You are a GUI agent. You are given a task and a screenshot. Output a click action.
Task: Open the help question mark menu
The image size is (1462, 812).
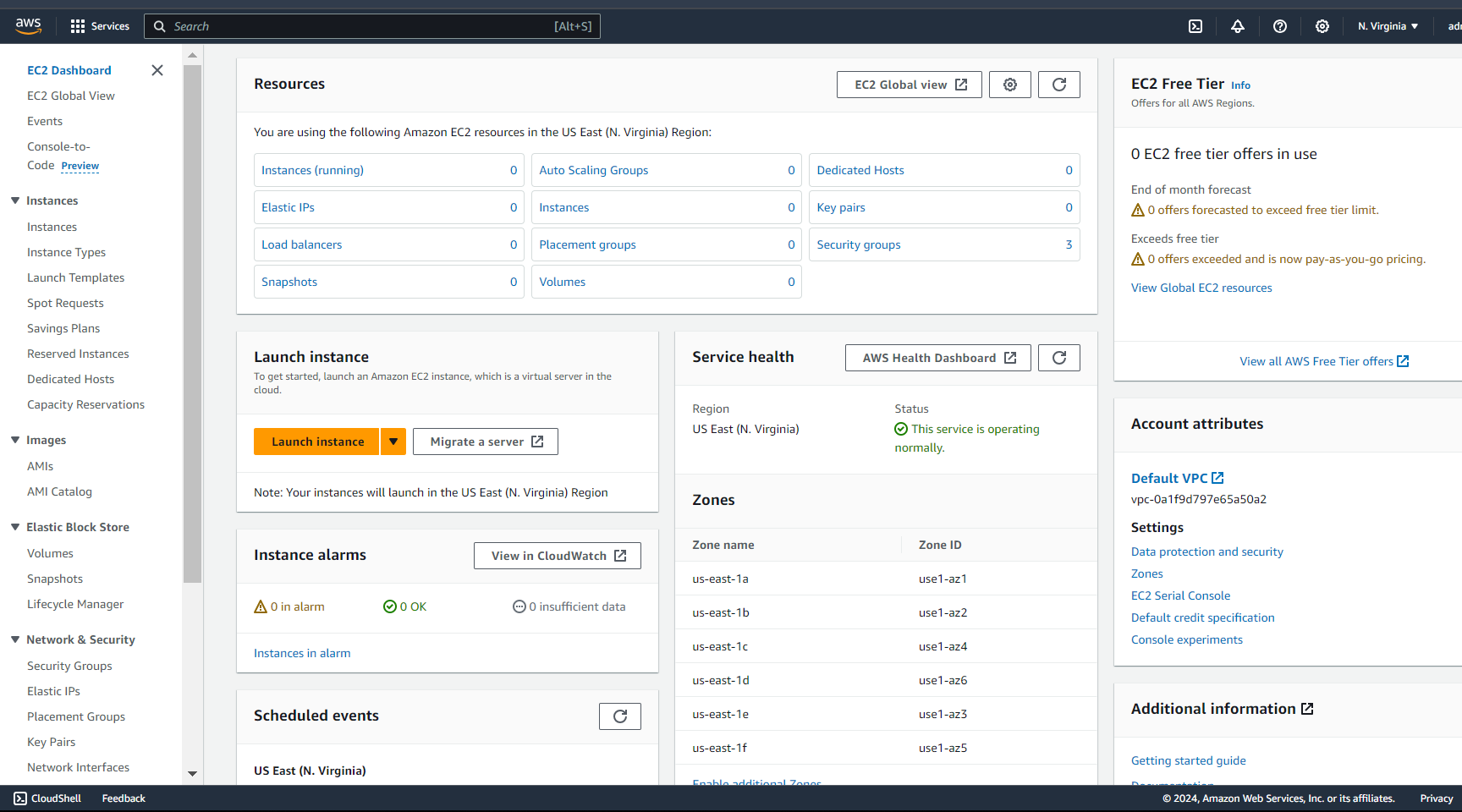click(1280, 26)
